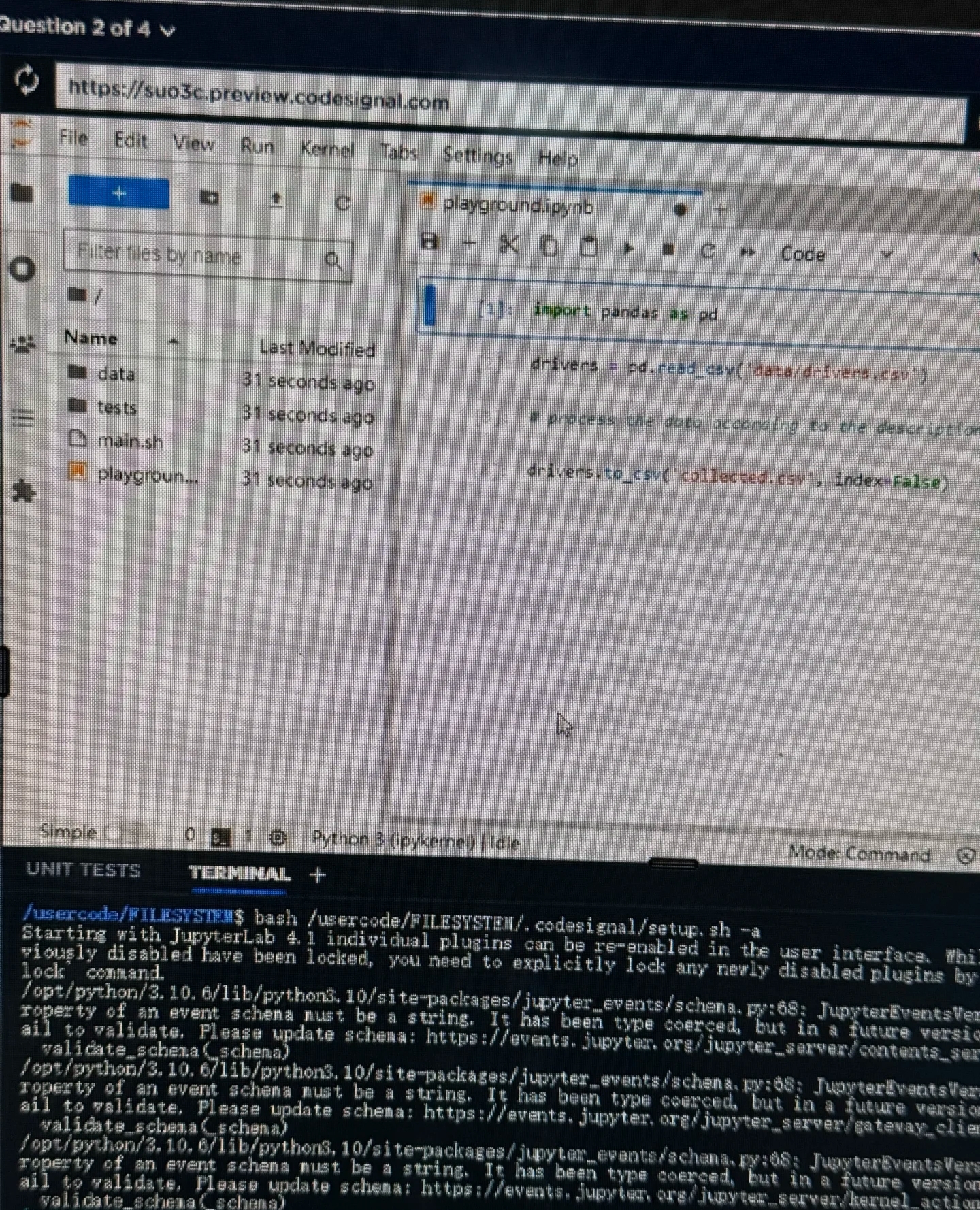Open the extension manager puzzle icon
The image size is (980, 1210).
pos(23,491)
